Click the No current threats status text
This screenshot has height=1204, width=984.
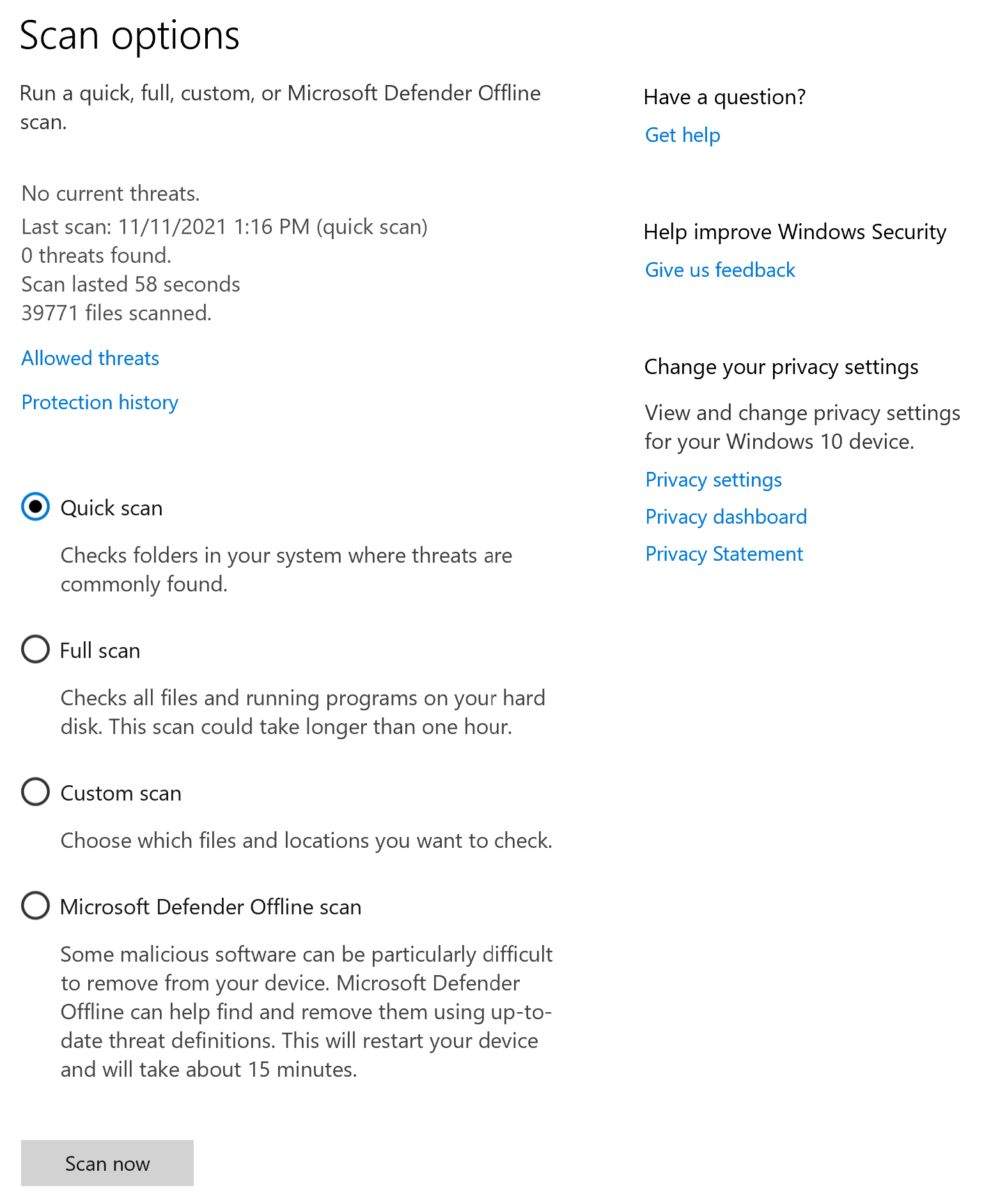(111, 194)
